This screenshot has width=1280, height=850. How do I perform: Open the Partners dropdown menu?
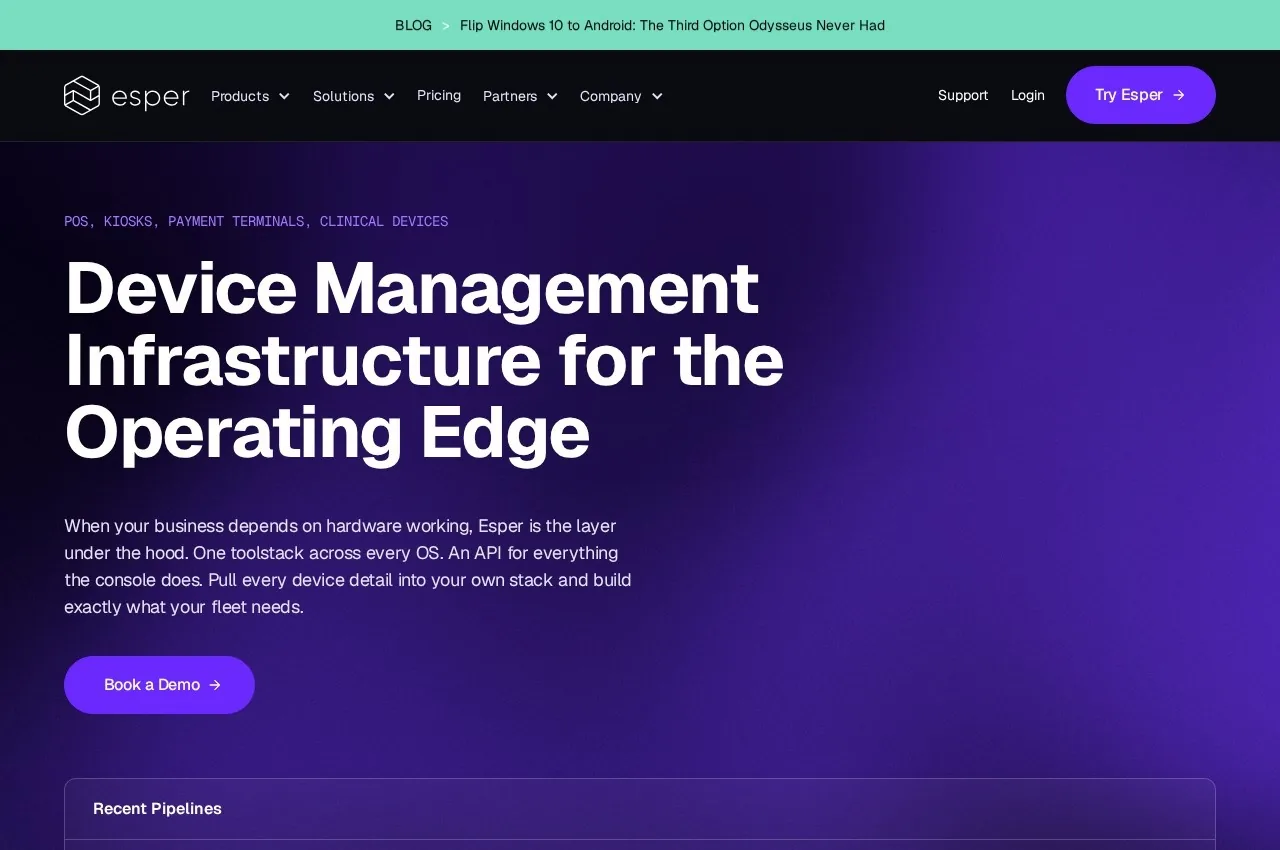click(520, 96)
